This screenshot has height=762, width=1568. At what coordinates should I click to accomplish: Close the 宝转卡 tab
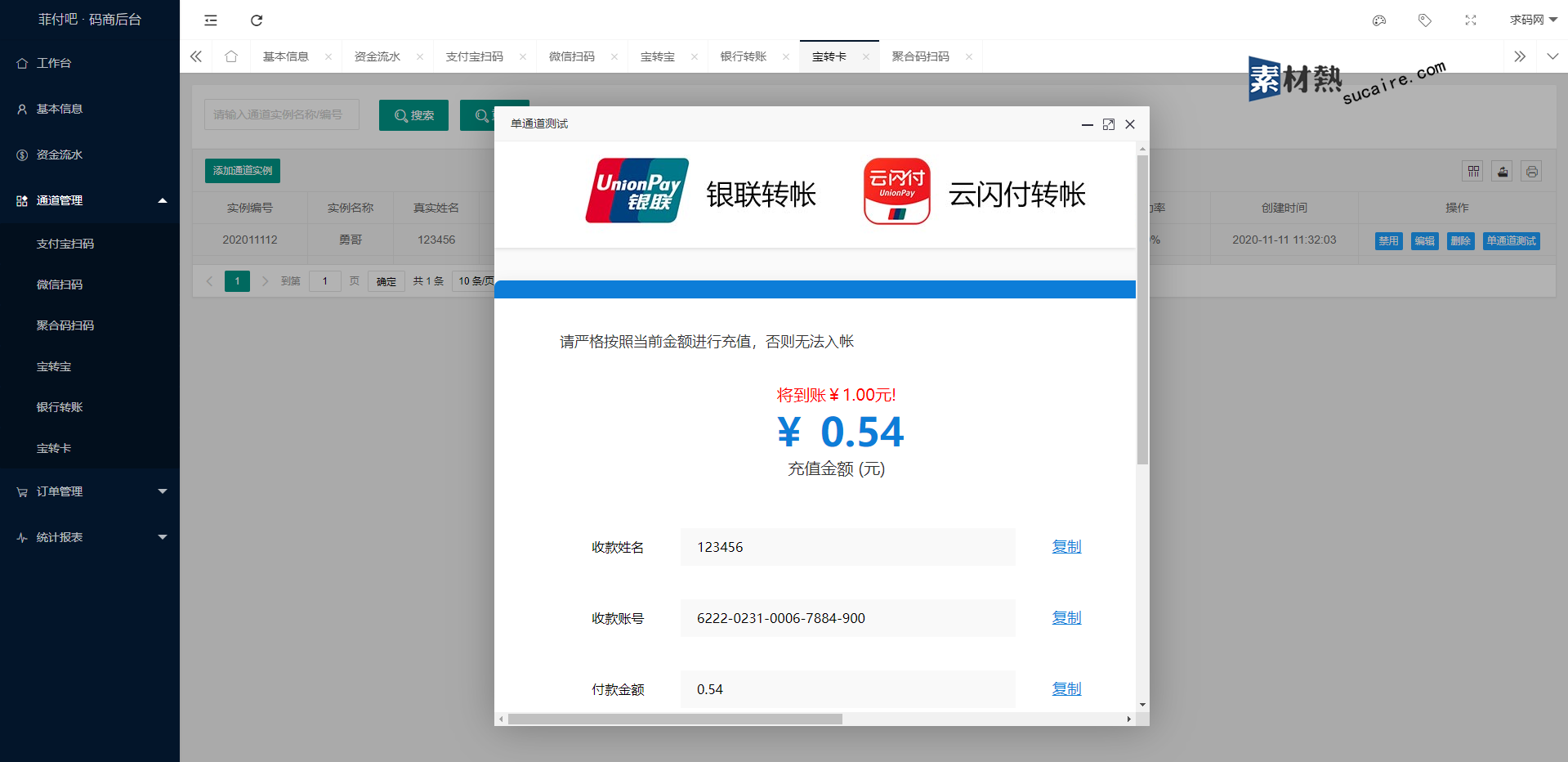click(866, 56)
